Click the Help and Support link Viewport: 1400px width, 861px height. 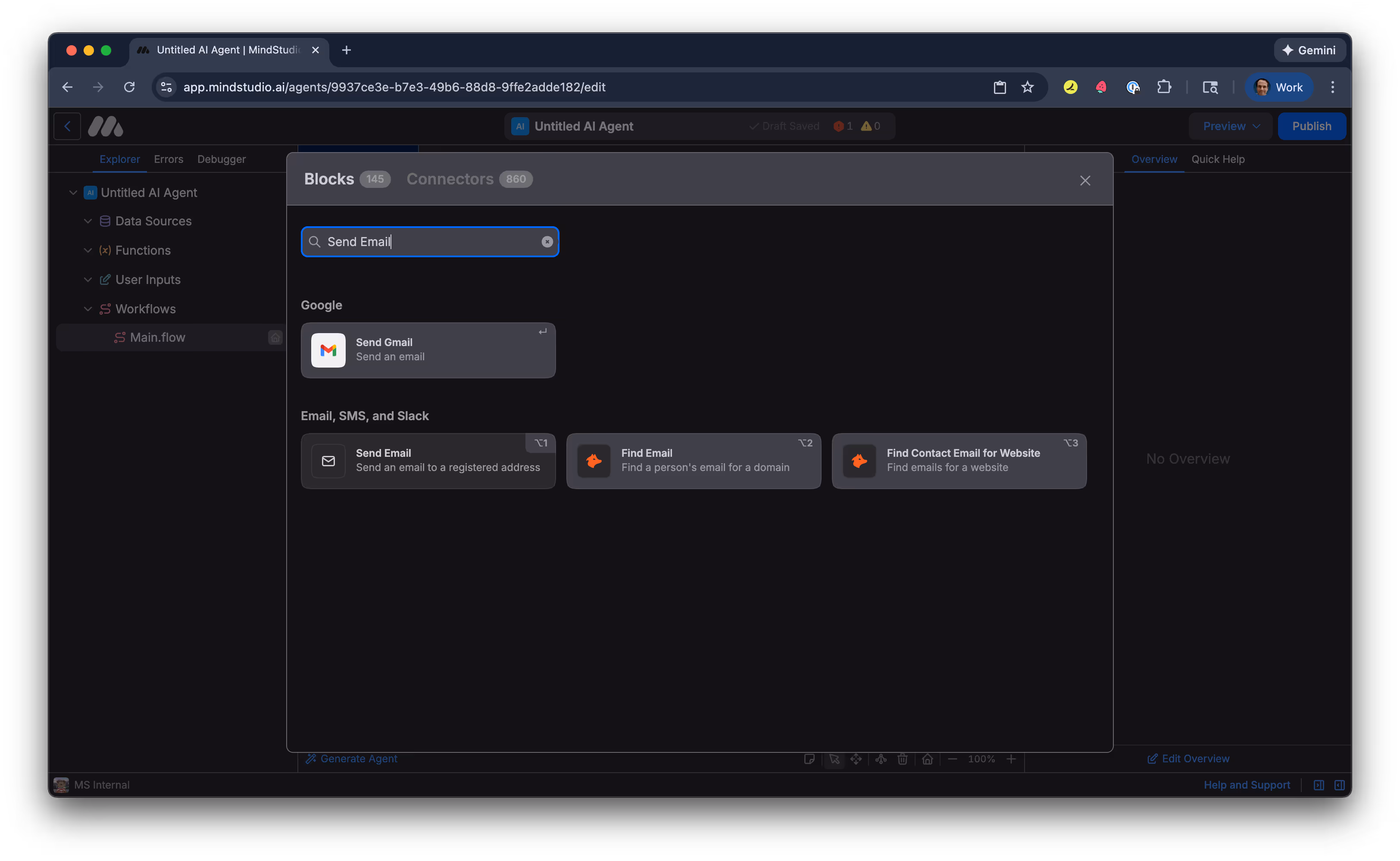point(1247,785)
